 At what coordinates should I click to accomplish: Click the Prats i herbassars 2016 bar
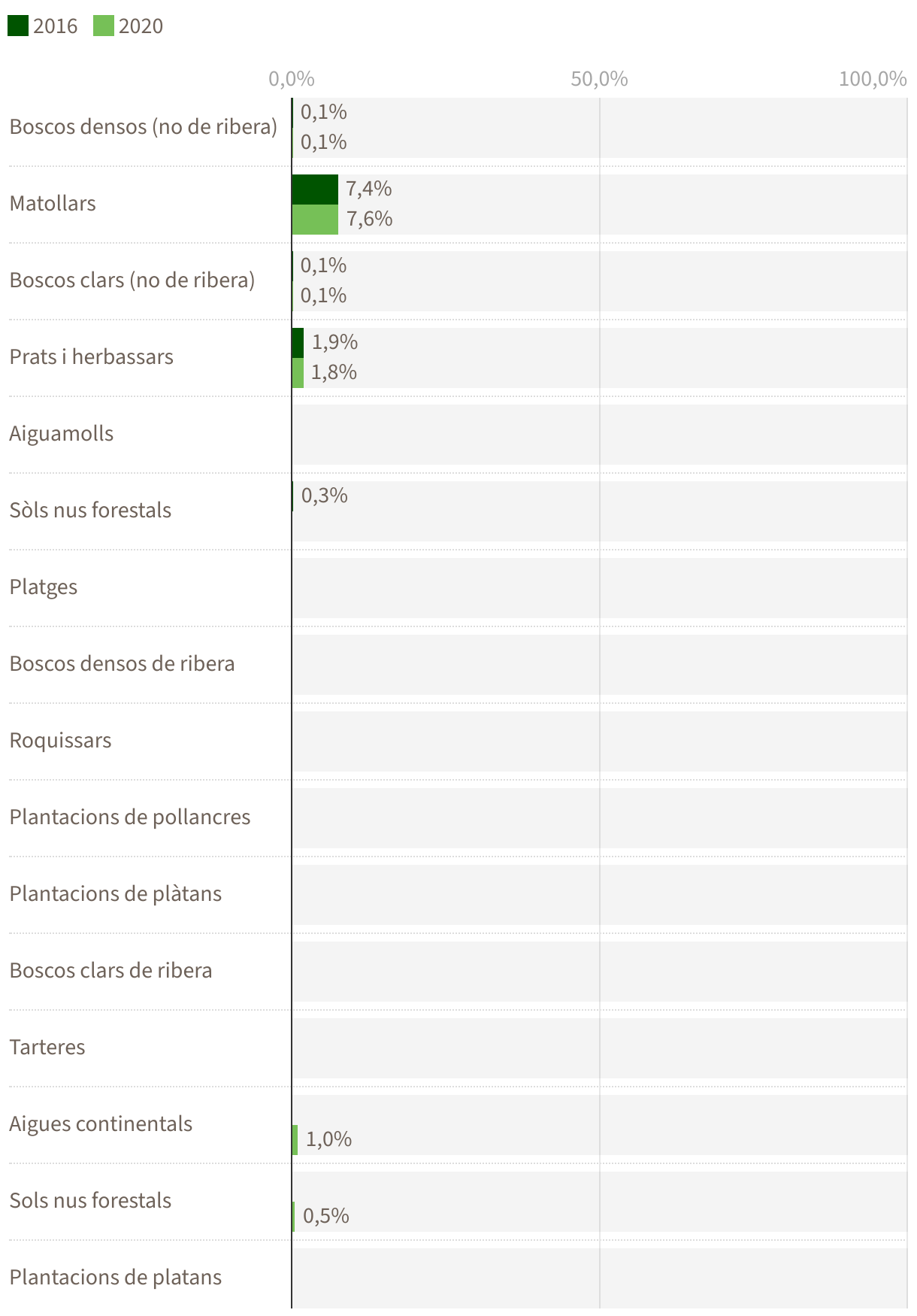pyautogui.click(x=298, y=343)
